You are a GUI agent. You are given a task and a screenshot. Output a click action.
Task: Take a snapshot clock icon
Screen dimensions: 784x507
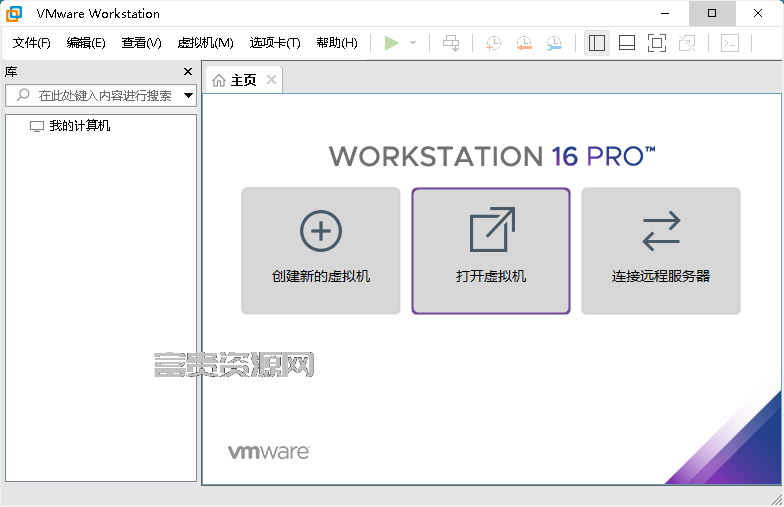coord(493,43)
